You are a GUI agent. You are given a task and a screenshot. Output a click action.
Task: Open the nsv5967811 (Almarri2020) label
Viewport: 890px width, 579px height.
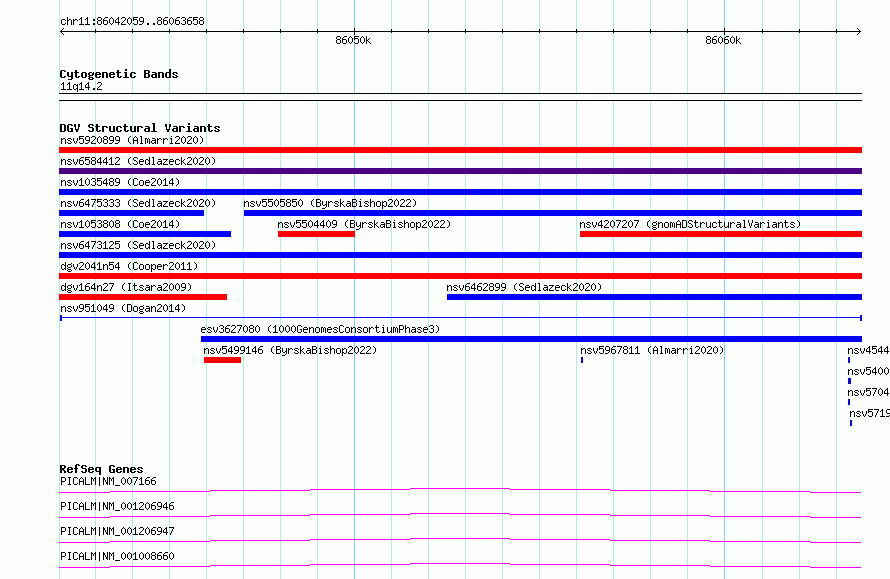click(x=652, y=350)
